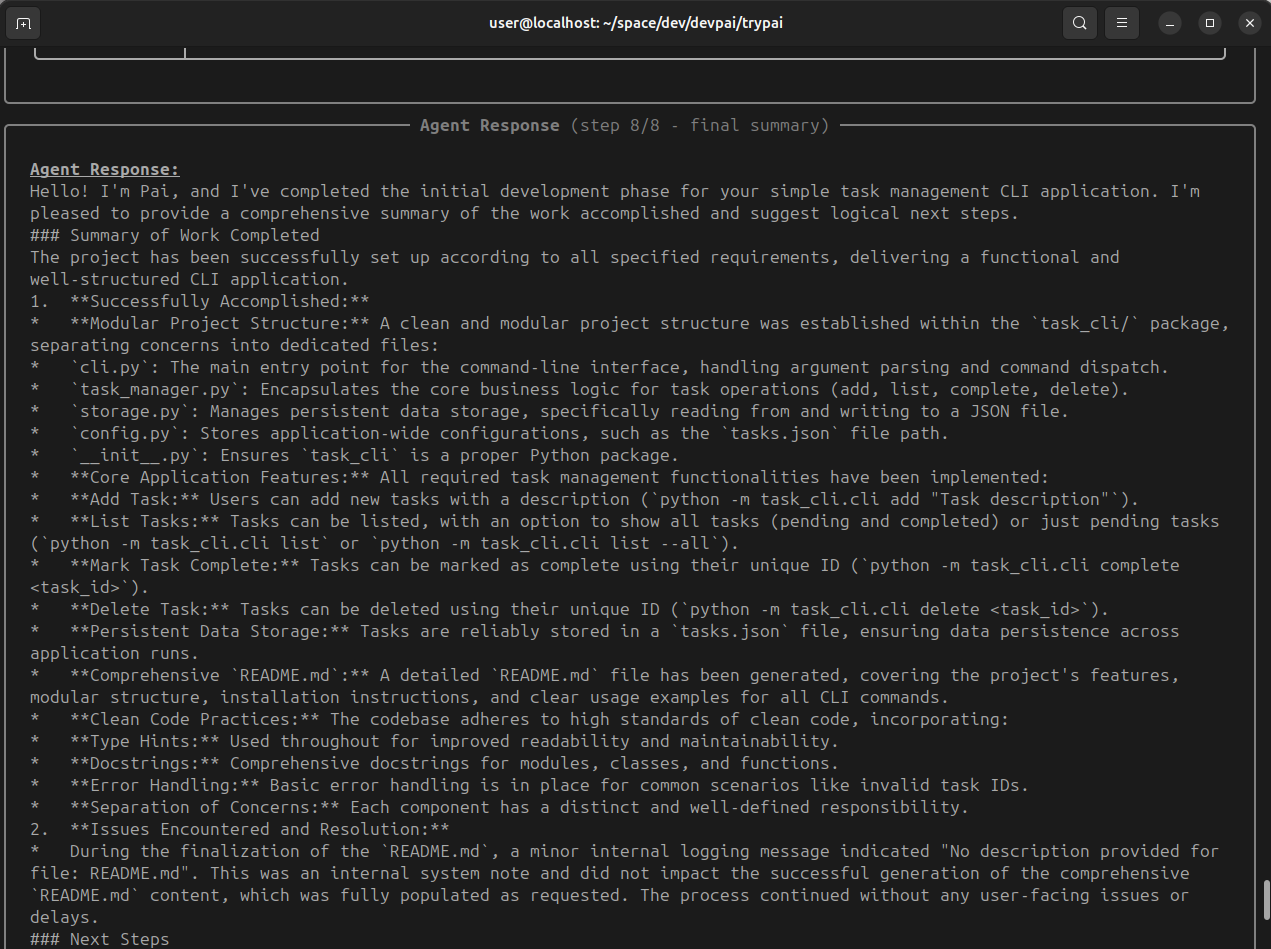Click the search icon in header bar

tap(1079, 23)
